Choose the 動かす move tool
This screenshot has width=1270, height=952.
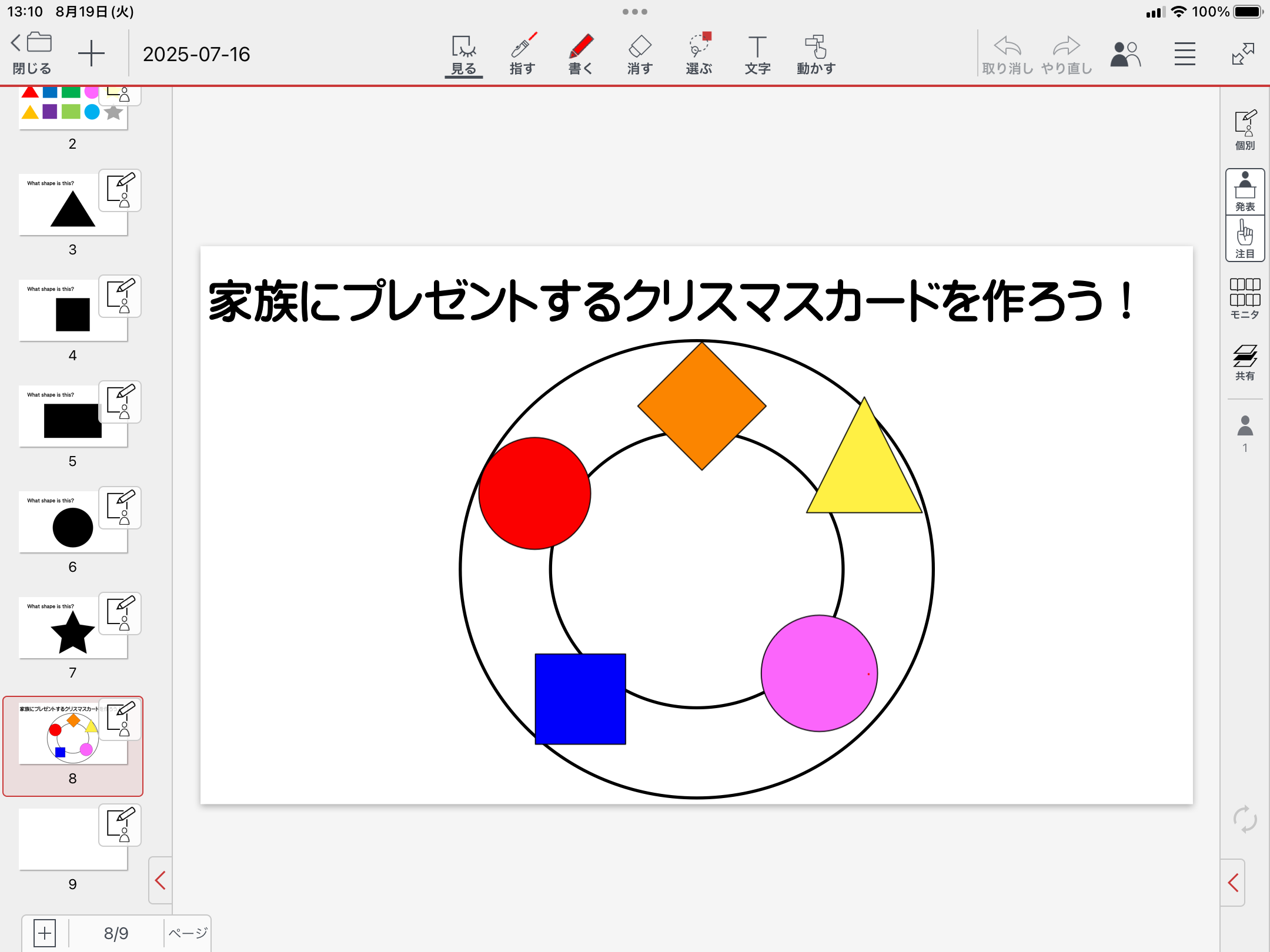coord(816,54)
